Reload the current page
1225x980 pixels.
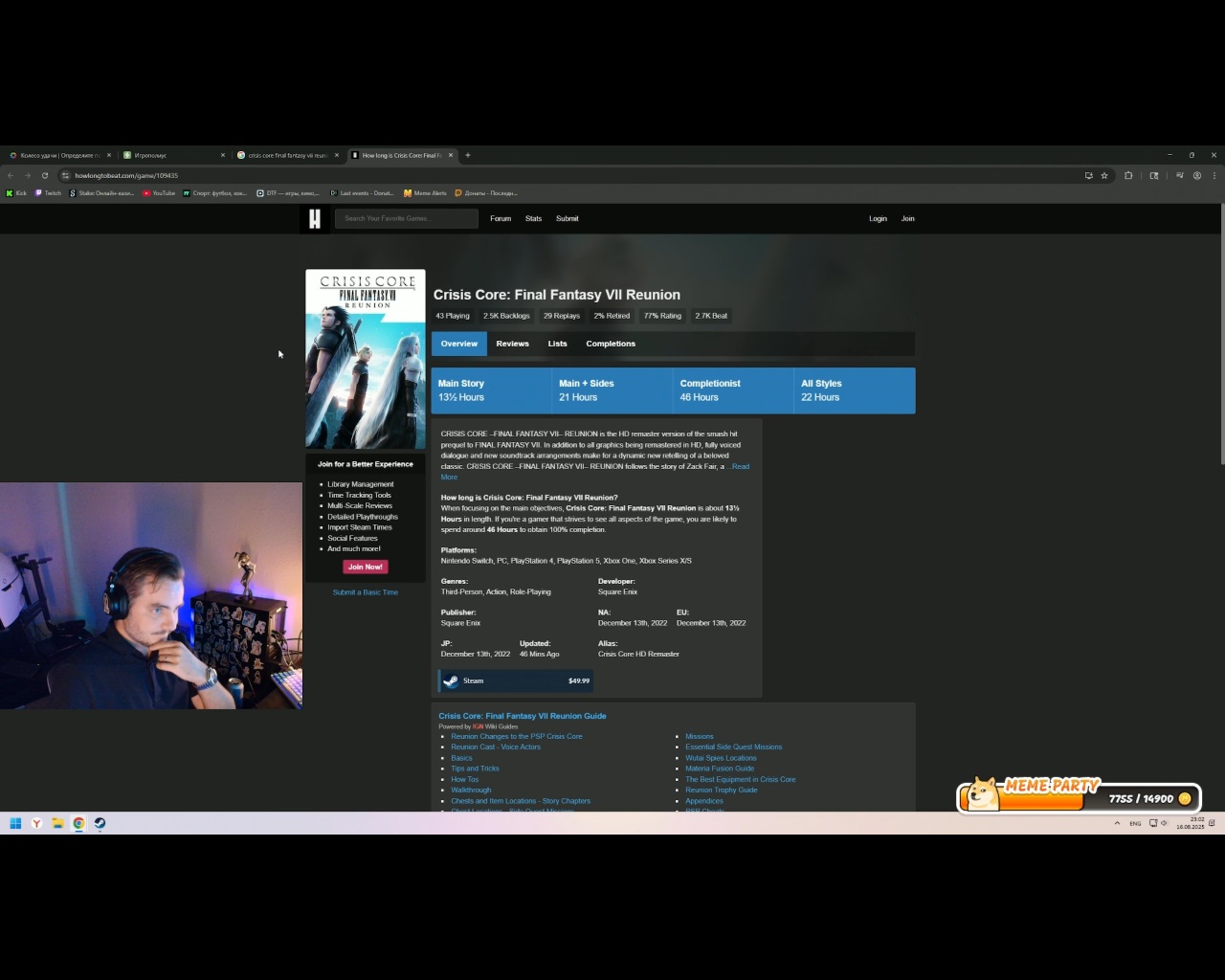45,175
